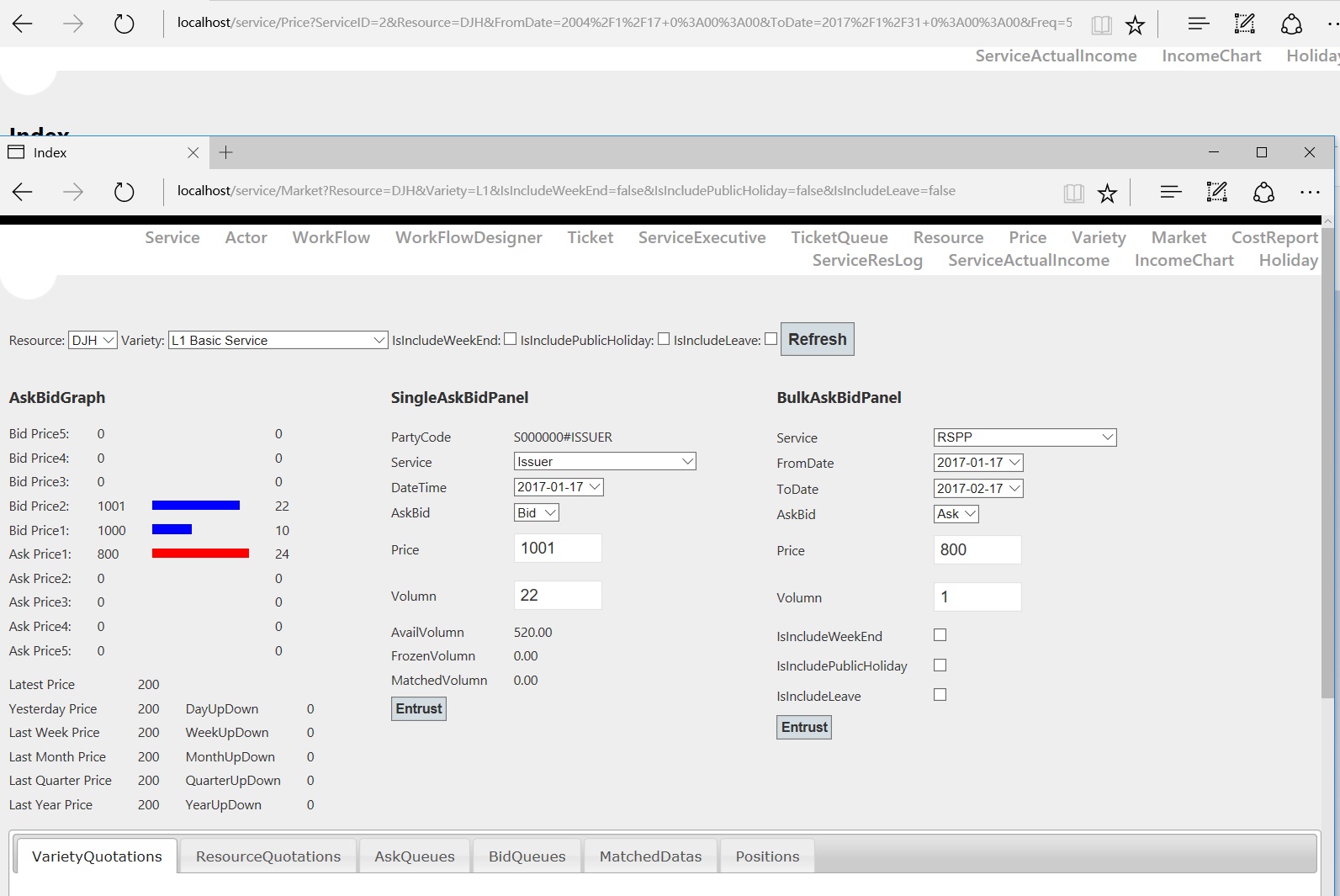Enable IsIncludeWeekEnd in the top filter bar
The image size is (1340, 896).
tap(510, 339)
